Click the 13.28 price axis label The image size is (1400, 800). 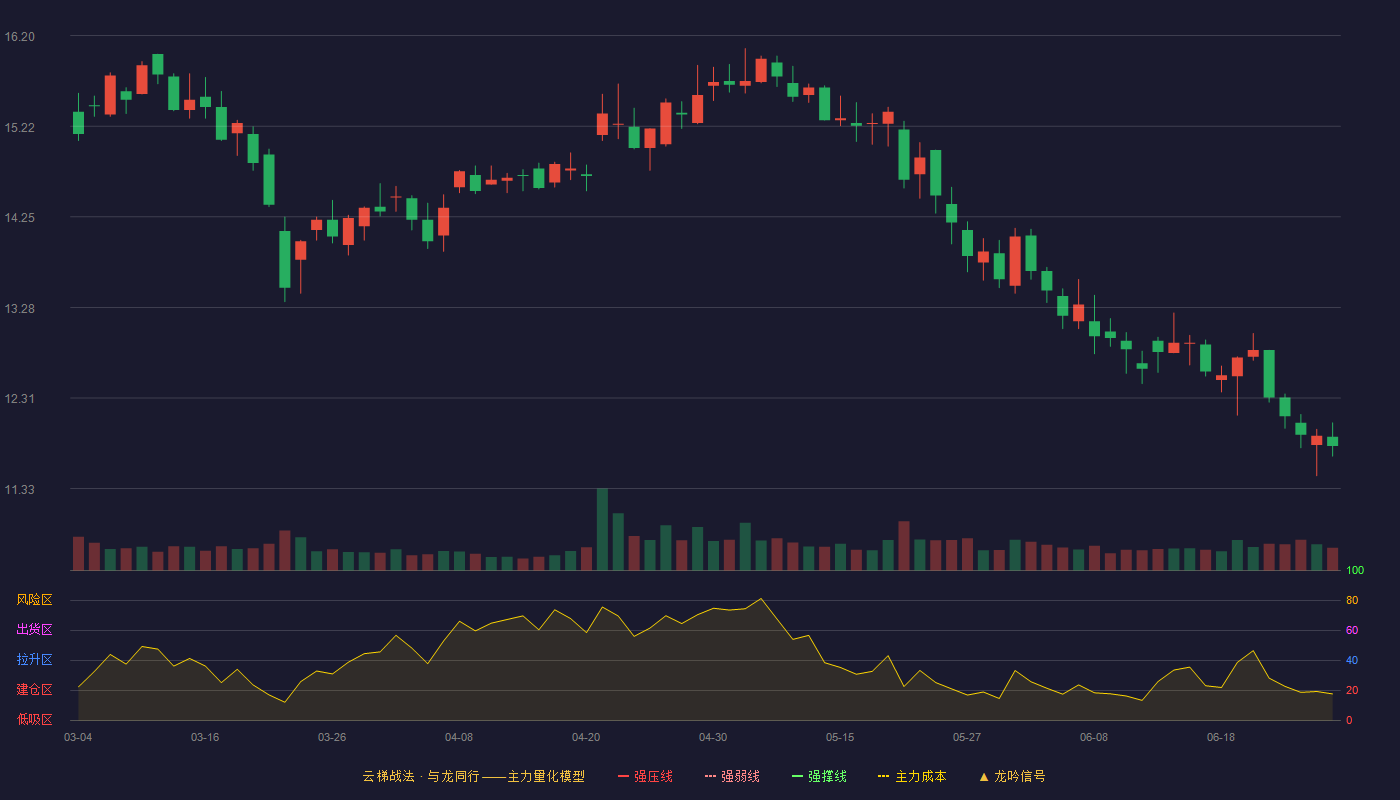pyautogui.click(x=20, y=309)
